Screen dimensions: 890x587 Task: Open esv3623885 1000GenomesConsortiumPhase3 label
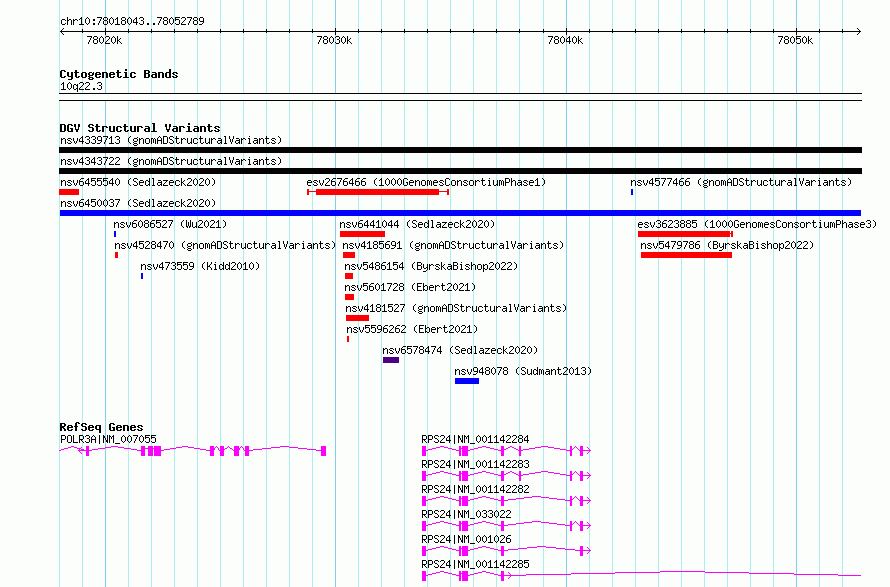757,224
